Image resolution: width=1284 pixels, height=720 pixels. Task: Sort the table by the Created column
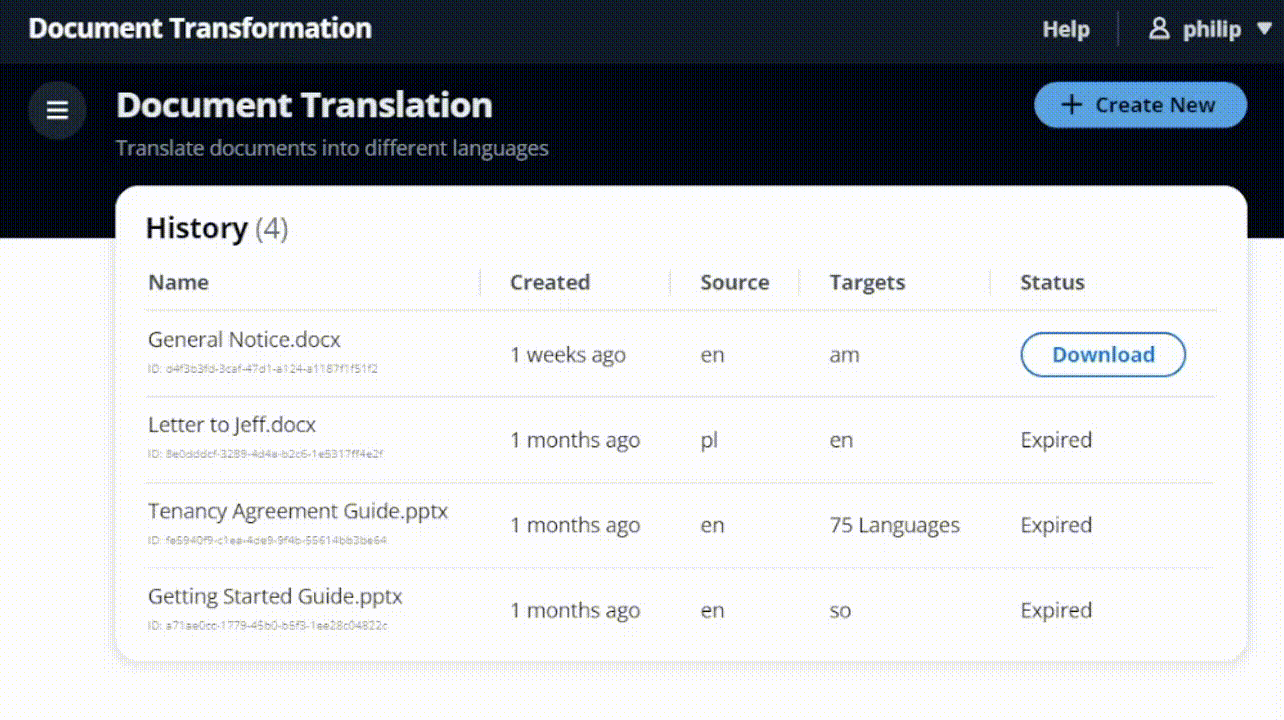tap(550, 282)
